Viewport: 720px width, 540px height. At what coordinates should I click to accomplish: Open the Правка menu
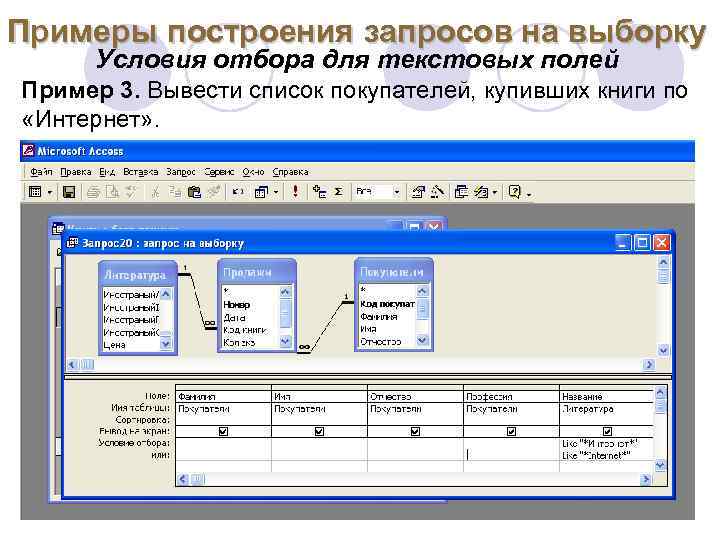pyautogui.click(x=76, y=172)
